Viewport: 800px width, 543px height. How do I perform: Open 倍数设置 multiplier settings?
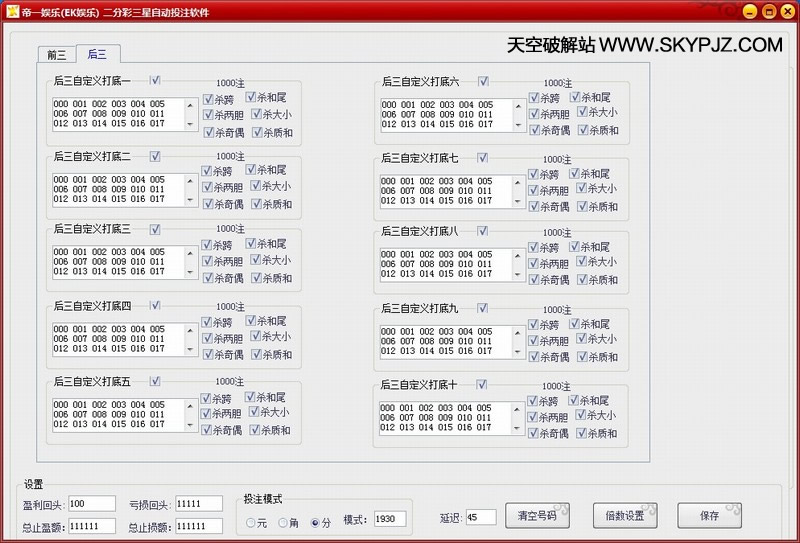[625, 517]
